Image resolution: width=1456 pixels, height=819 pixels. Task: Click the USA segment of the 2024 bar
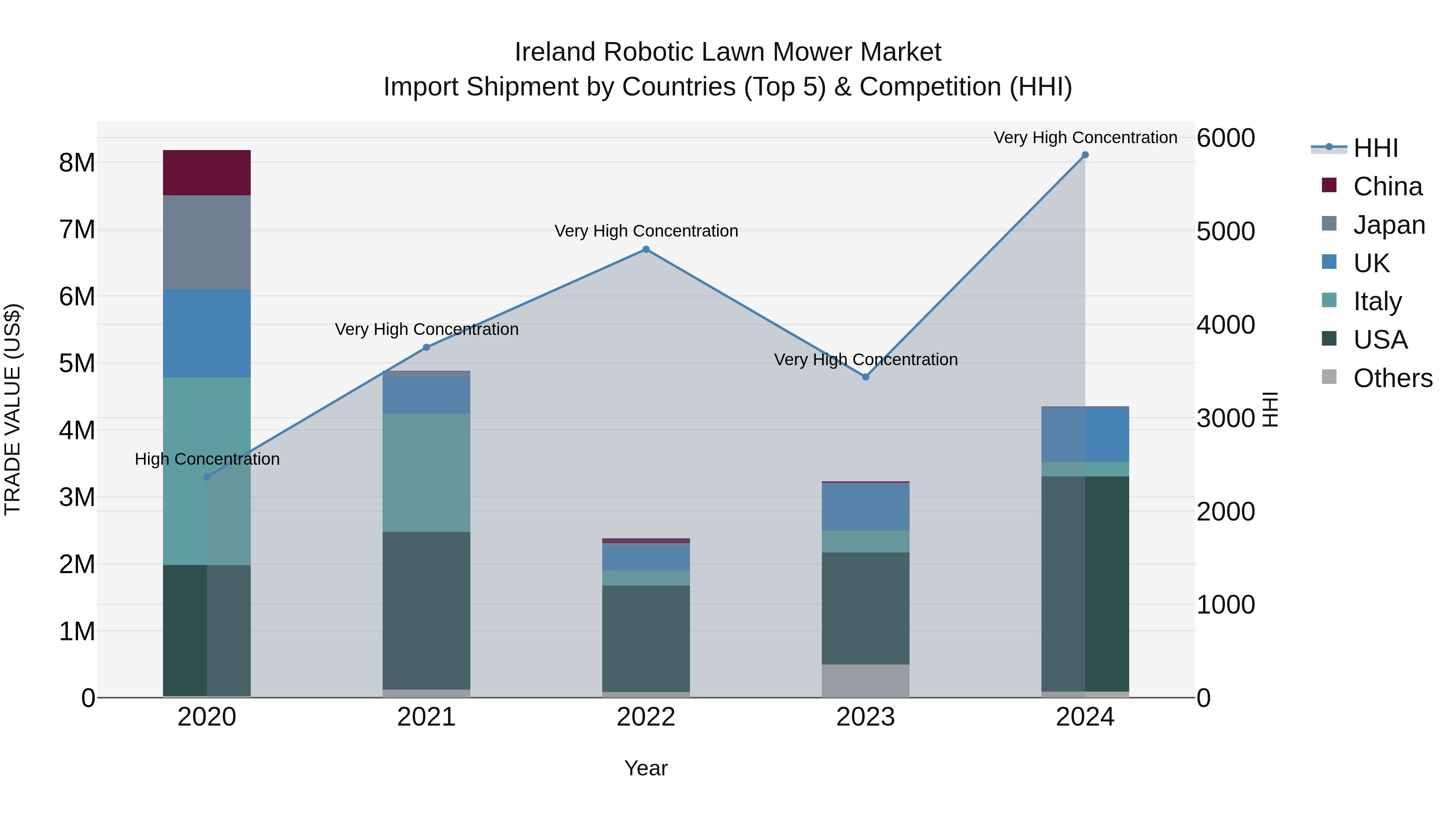tap(1085, 584)
